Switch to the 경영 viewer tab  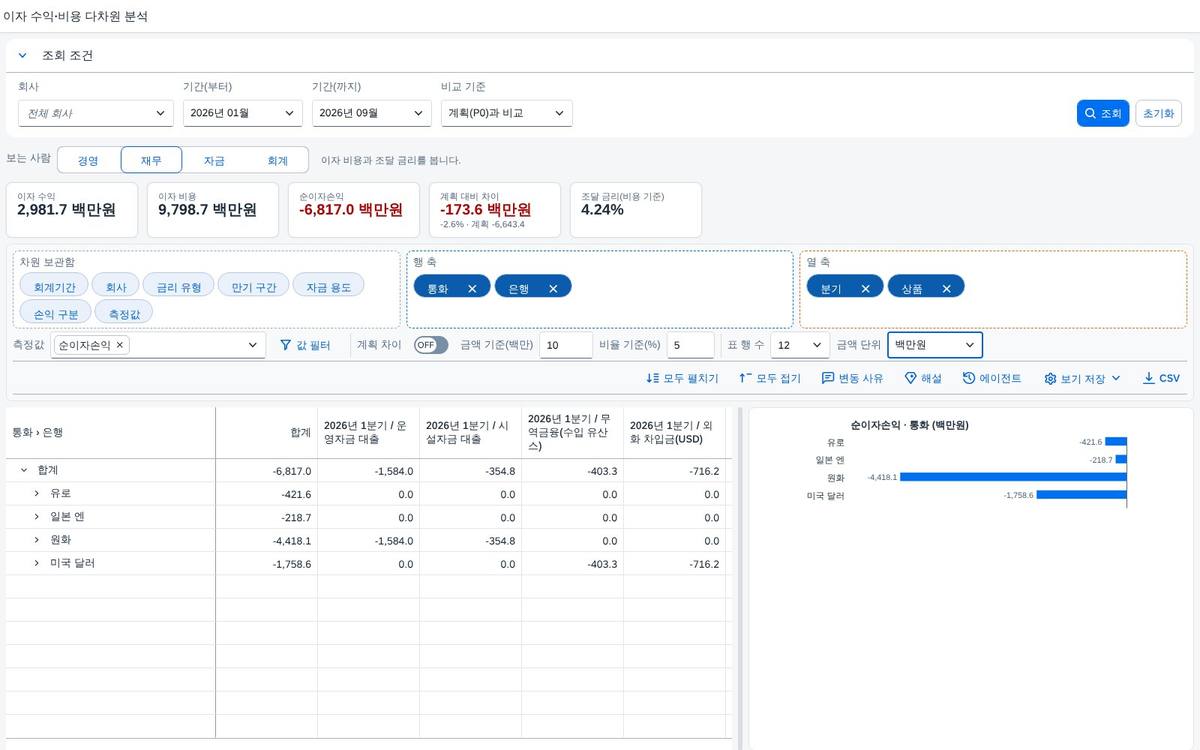[x=88, y=160]
